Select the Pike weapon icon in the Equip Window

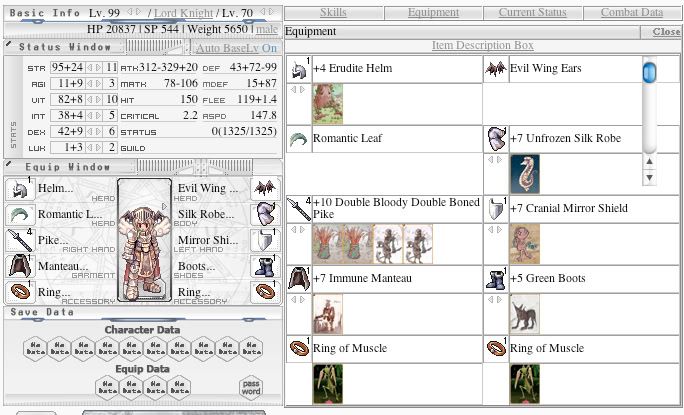pyautogui.click(x=19, y=240)
